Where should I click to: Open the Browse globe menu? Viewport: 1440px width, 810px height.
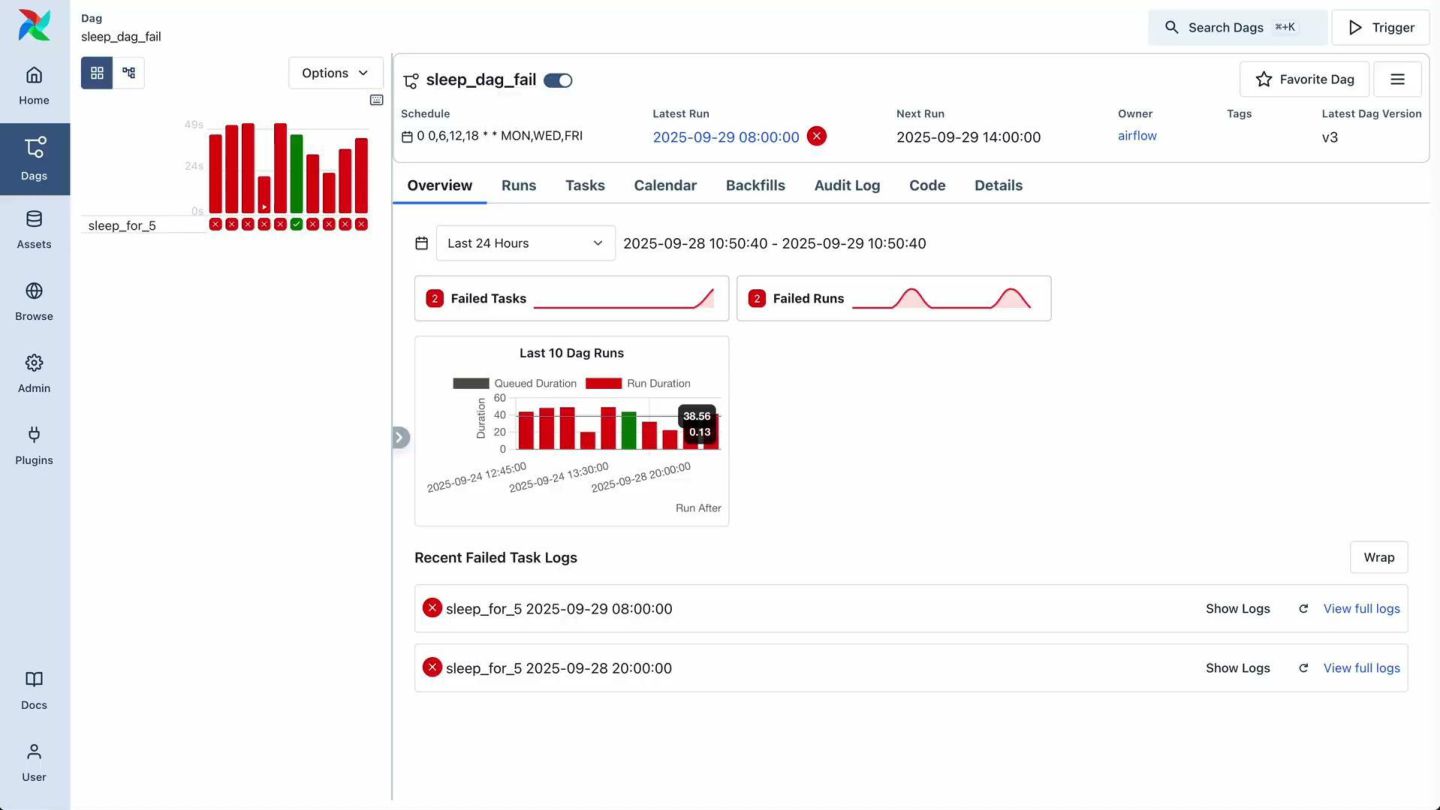point(34,302)
